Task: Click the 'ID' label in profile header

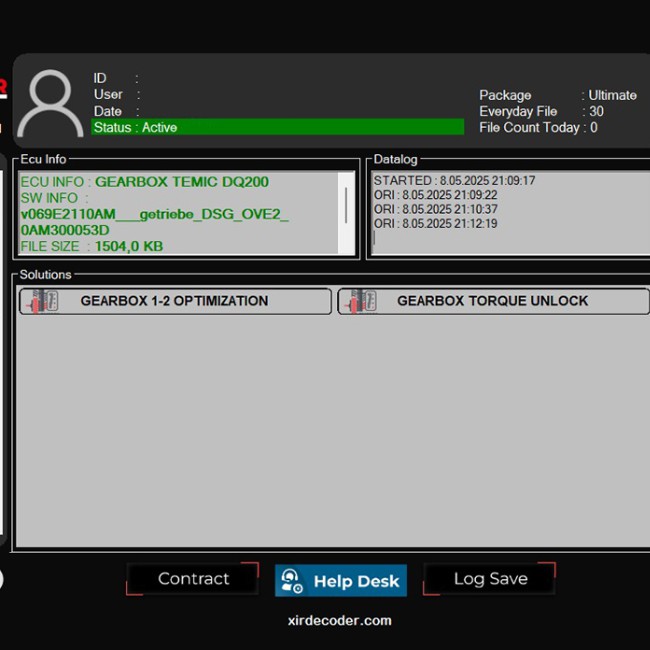Action: coord(100,78)
